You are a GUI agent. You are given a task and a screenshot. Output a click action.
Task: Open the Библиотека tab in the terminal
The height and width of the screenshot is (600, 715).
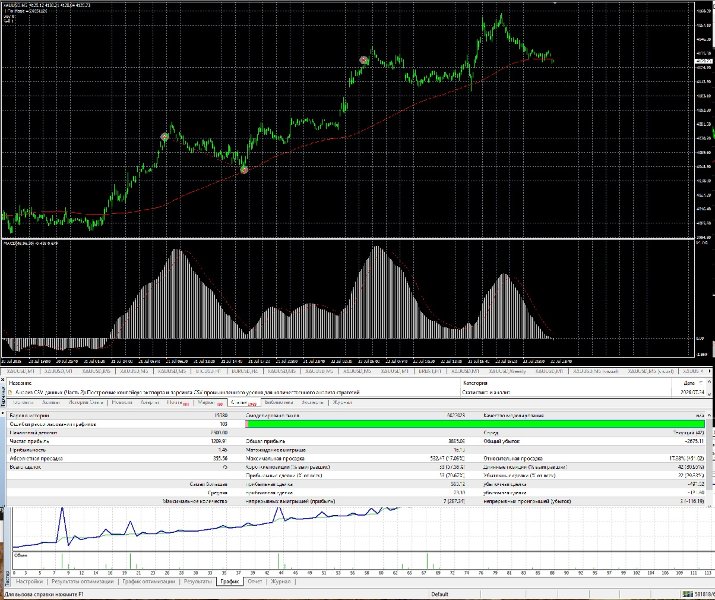click(279, 403)
